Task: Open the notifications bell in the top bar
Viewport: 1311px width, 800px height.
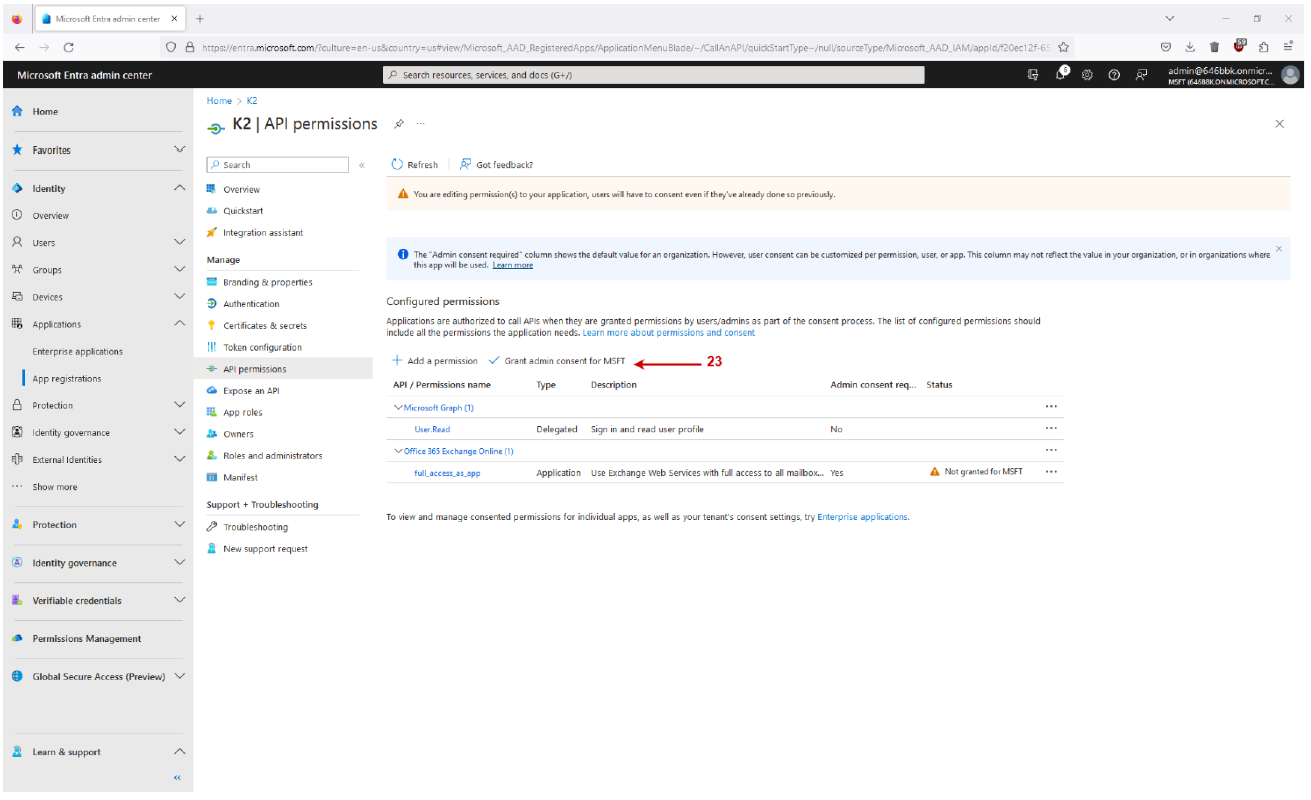Action: 1062,75
